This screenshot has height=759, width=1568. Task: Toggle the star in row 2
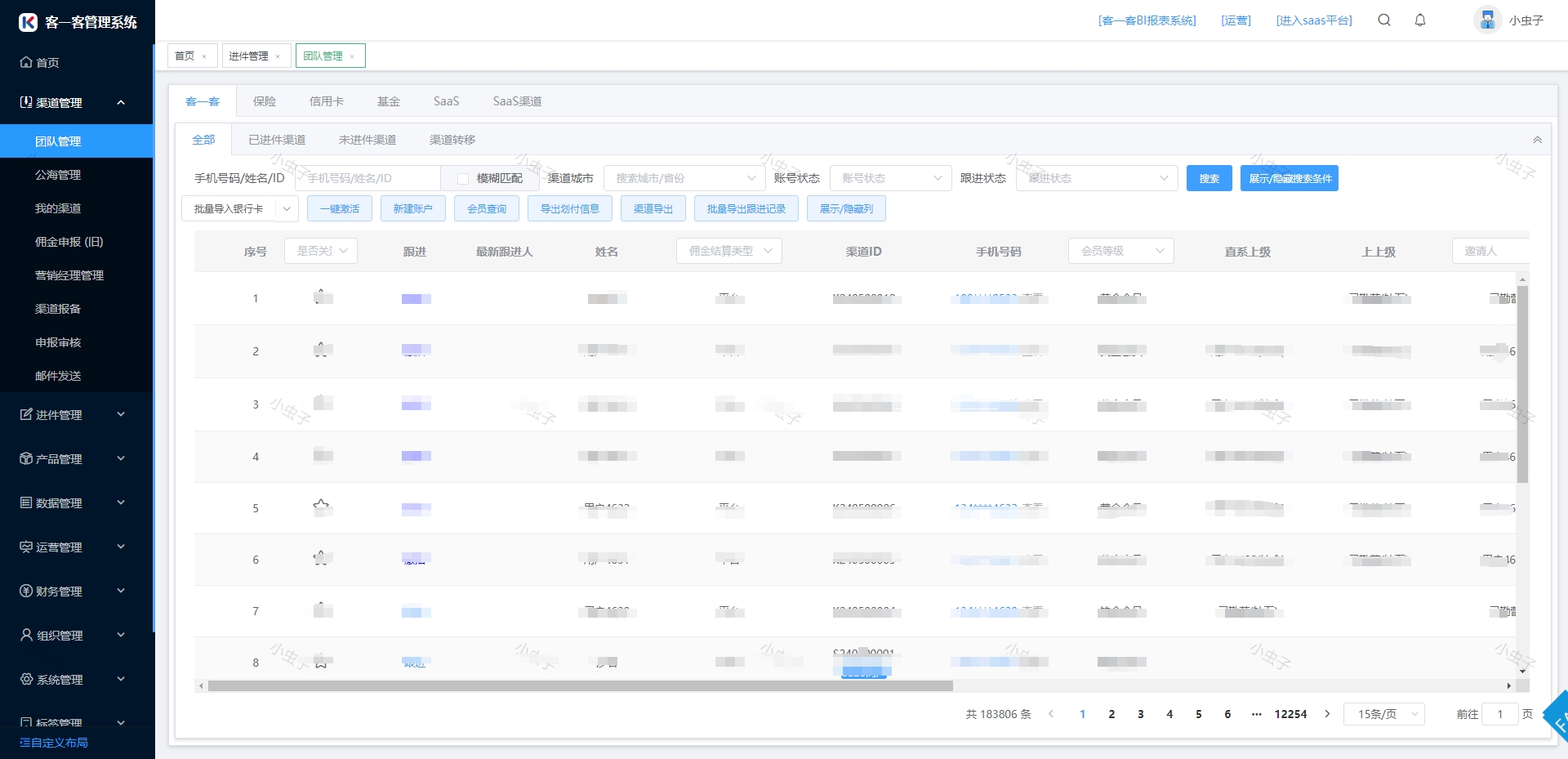[321, 350]
